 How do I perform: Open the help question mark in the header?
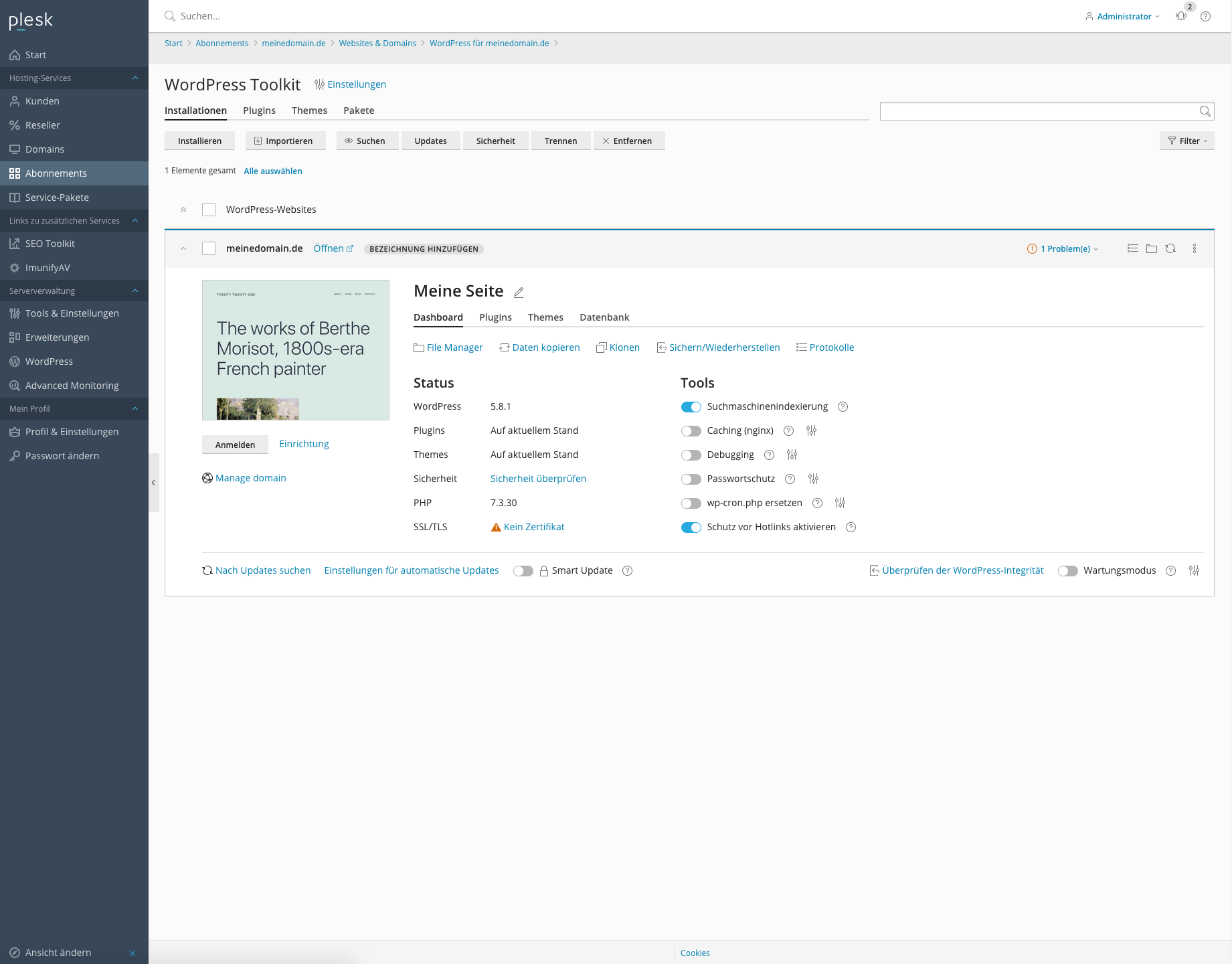(1205, 16)
